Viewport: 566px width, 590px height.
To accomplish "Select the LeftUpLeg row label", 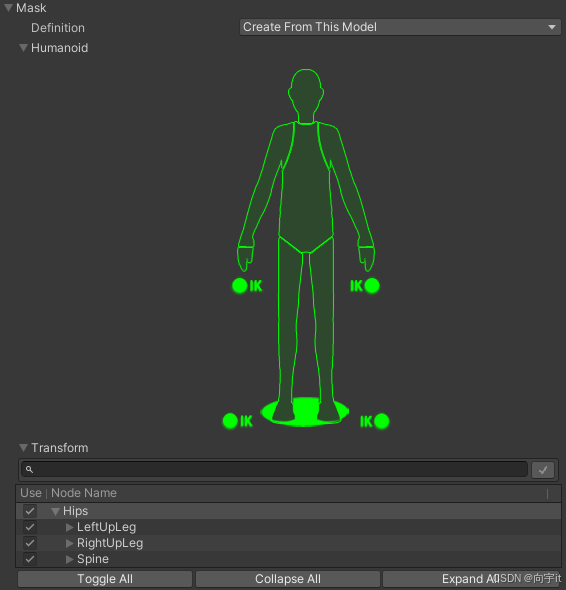I will coord(107,527).
